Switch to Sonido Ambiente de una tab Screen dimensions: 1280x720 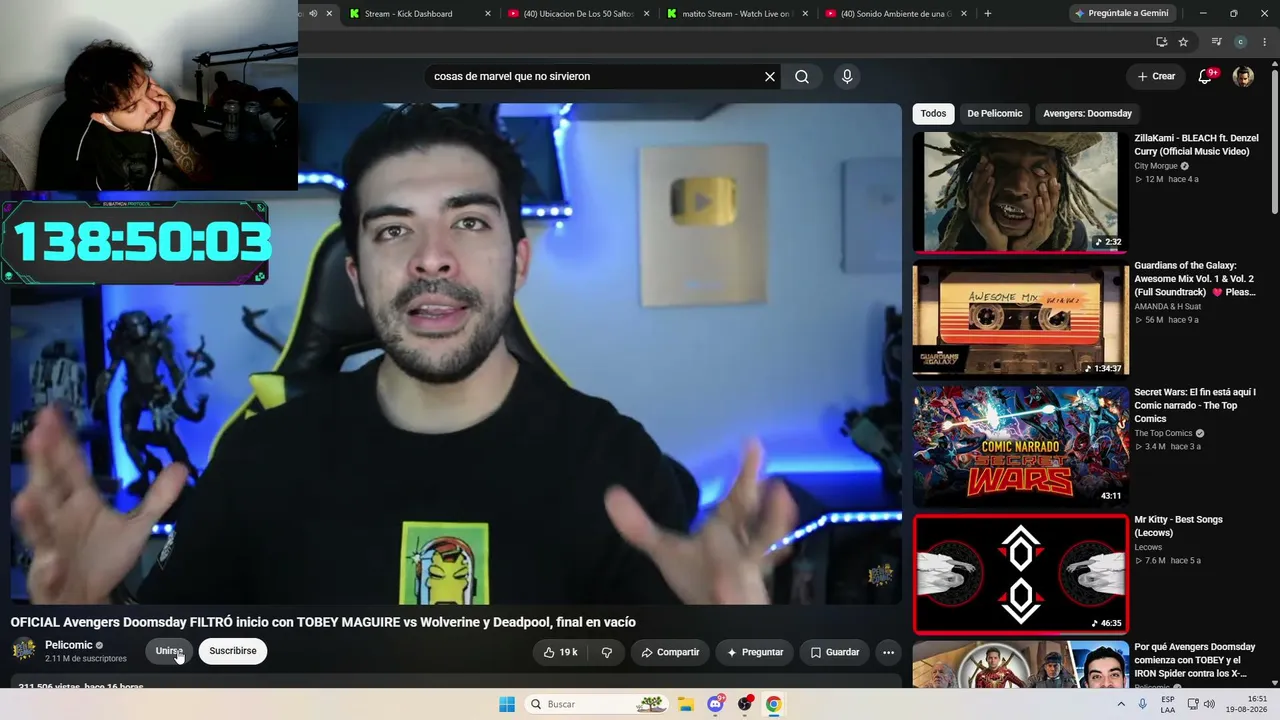[x=895, y=14]
